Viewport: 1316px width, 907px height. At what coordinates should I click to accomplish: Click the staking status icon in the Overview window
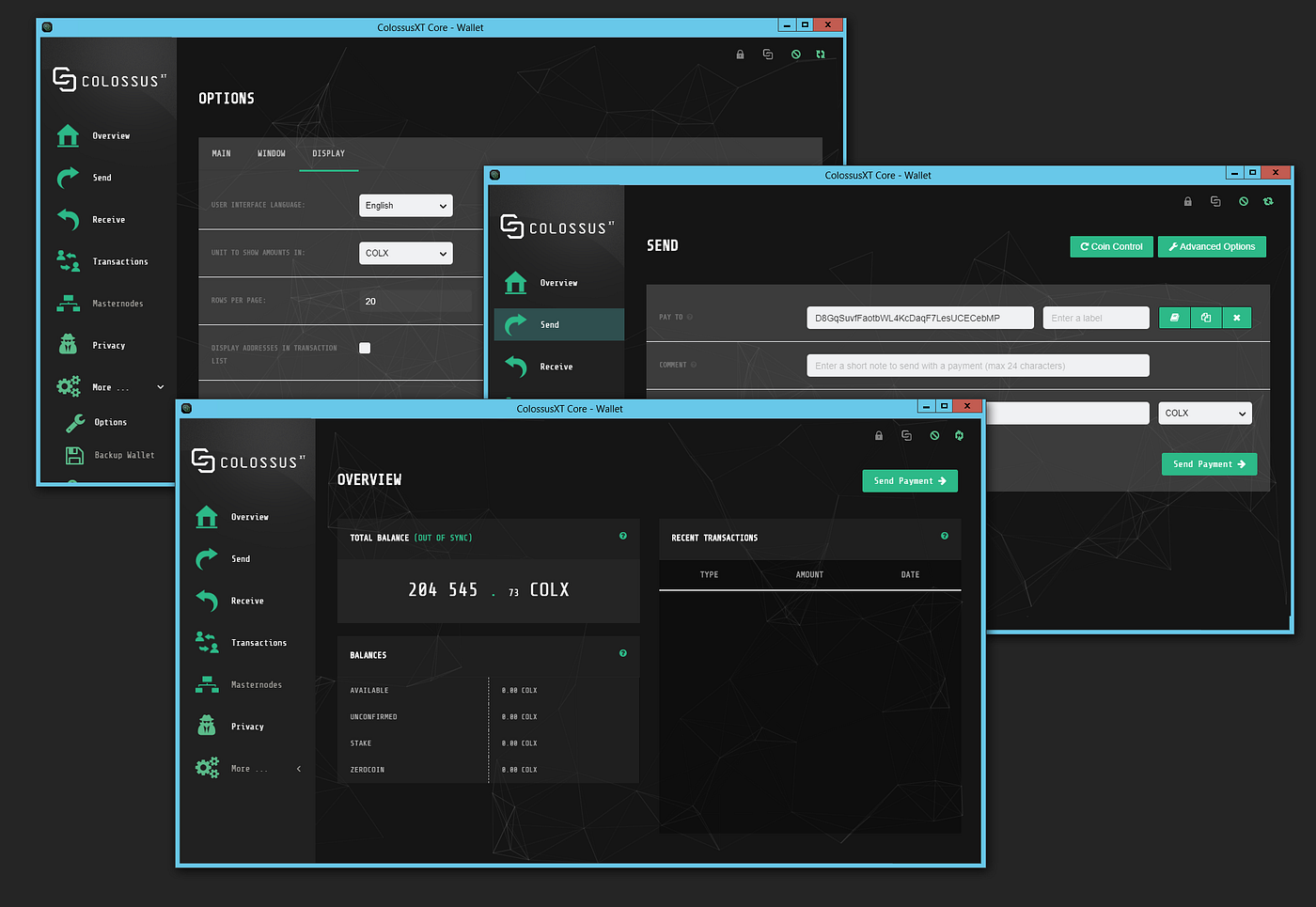click(934, 436)
